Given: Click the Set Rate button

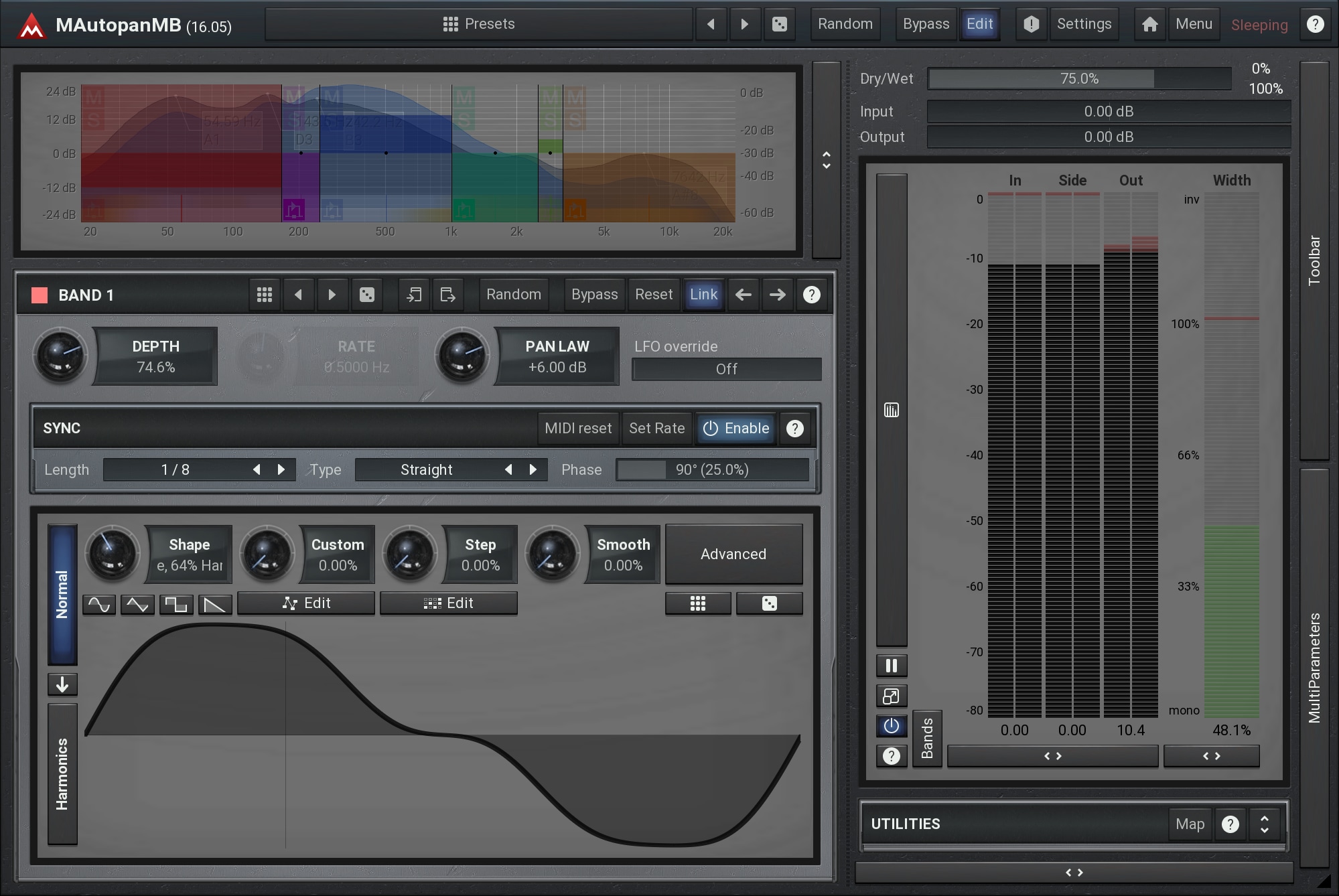Looking at the screenshot, I should [x=656, y=429].
